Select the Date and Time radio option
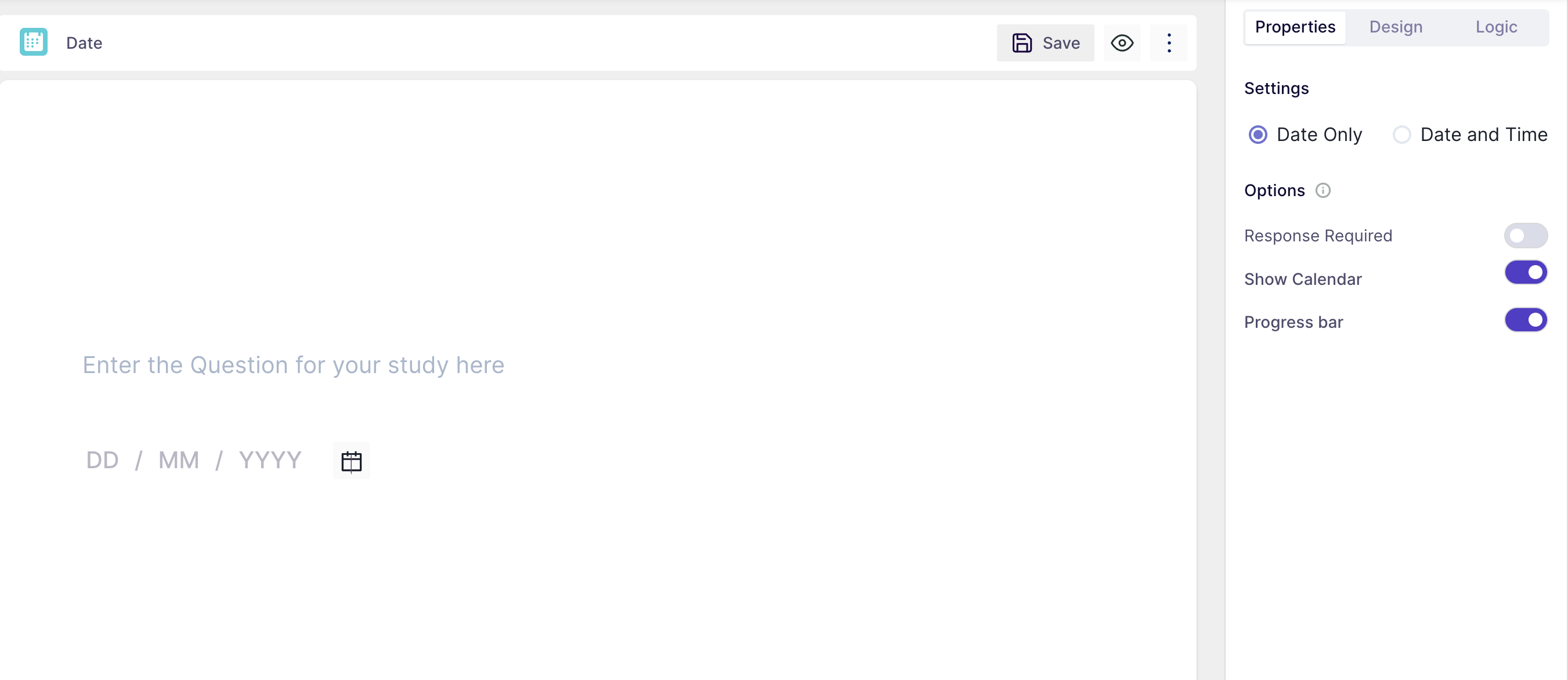Screen dimensions: 1568x680 pyautogui.click(x=1402, y=135)
